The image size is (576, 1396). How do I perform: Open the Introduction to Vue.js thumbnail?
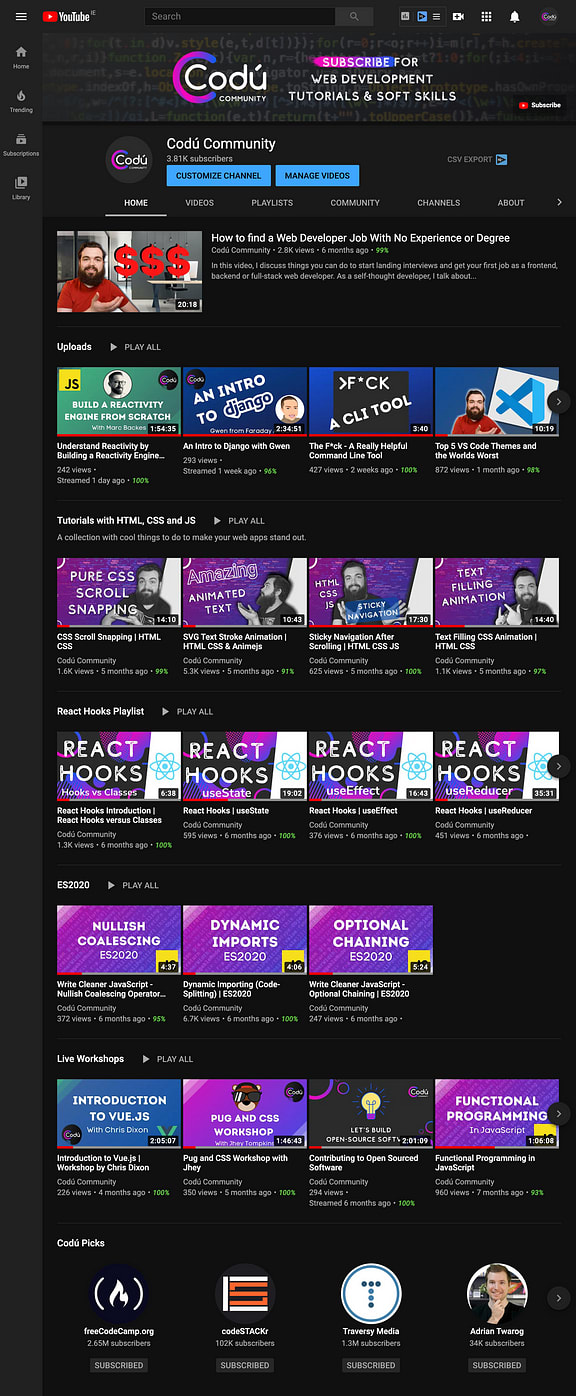[119, 1114]
